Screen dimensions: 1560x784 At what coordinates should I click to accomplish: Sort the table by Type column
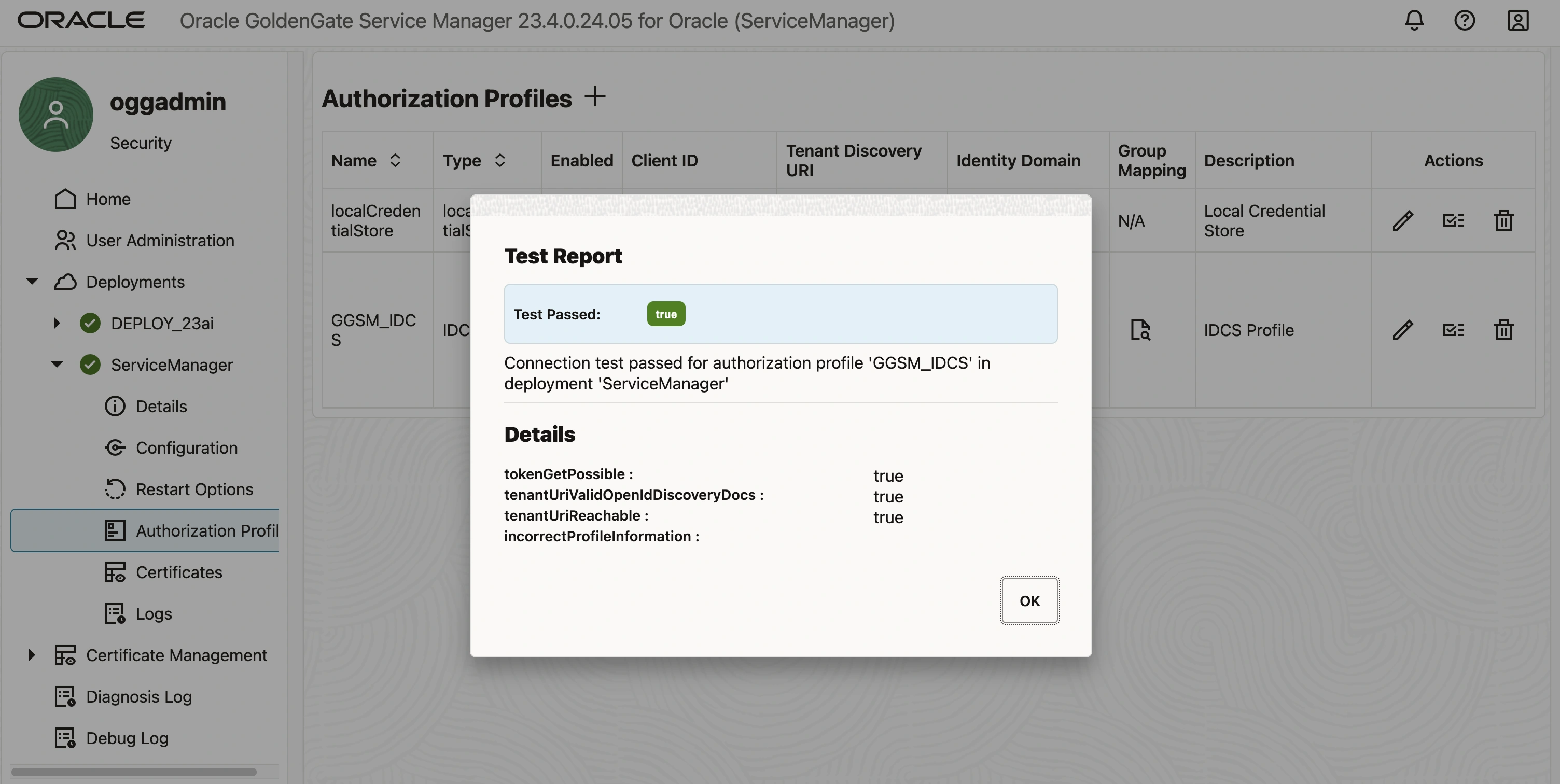click(499, 160)
